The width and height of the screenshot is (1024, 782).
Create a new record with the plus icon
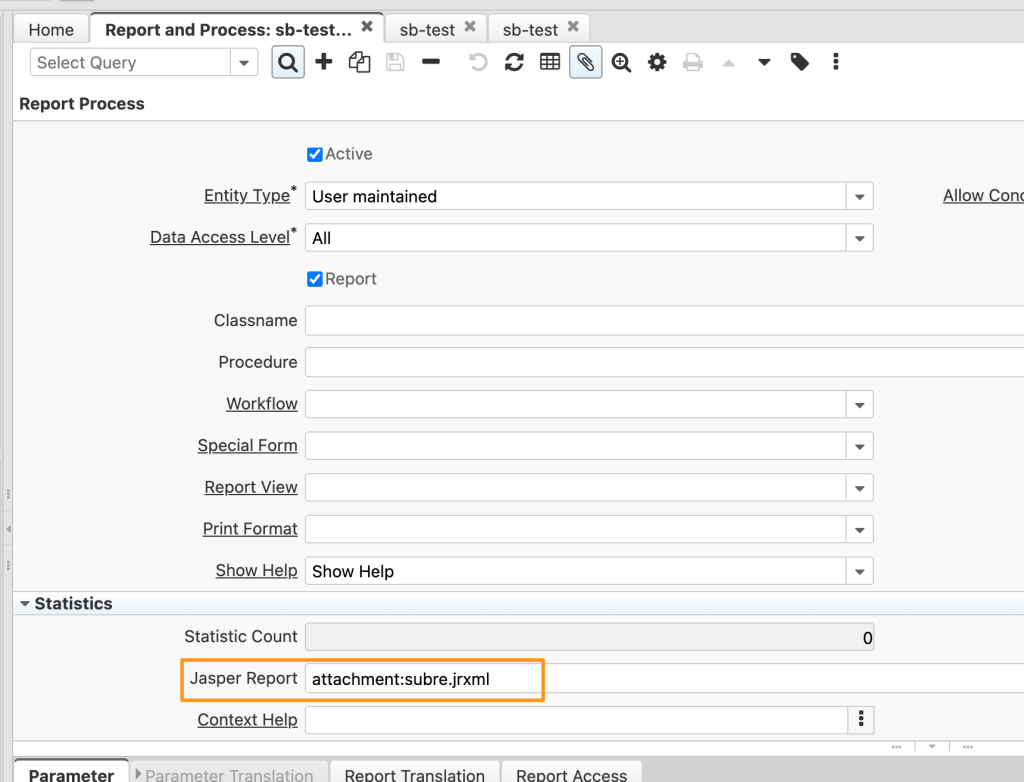pos(323,61)
